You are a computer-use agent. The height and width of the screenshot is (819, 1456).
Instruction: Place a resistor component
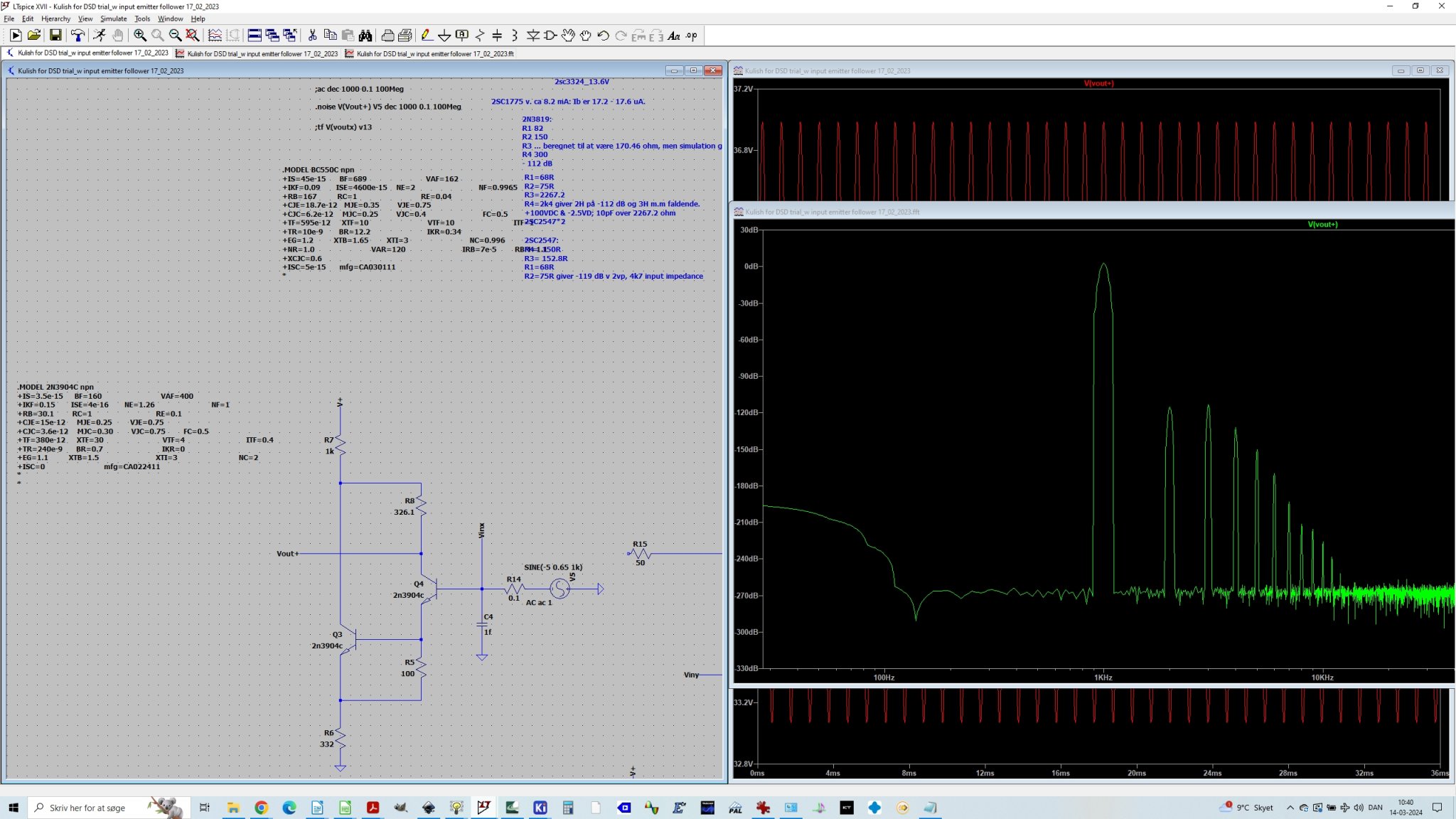pyautogui.click(x=480, y=36)
